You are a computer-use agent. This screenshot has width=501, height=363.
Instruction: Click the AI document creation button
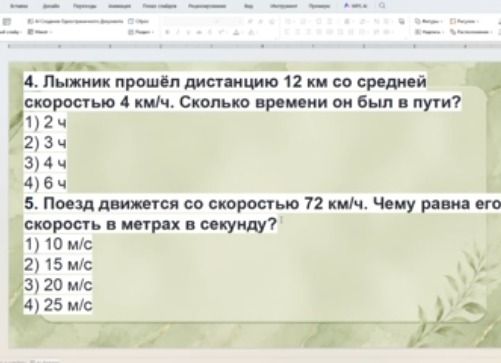[75, 21]
